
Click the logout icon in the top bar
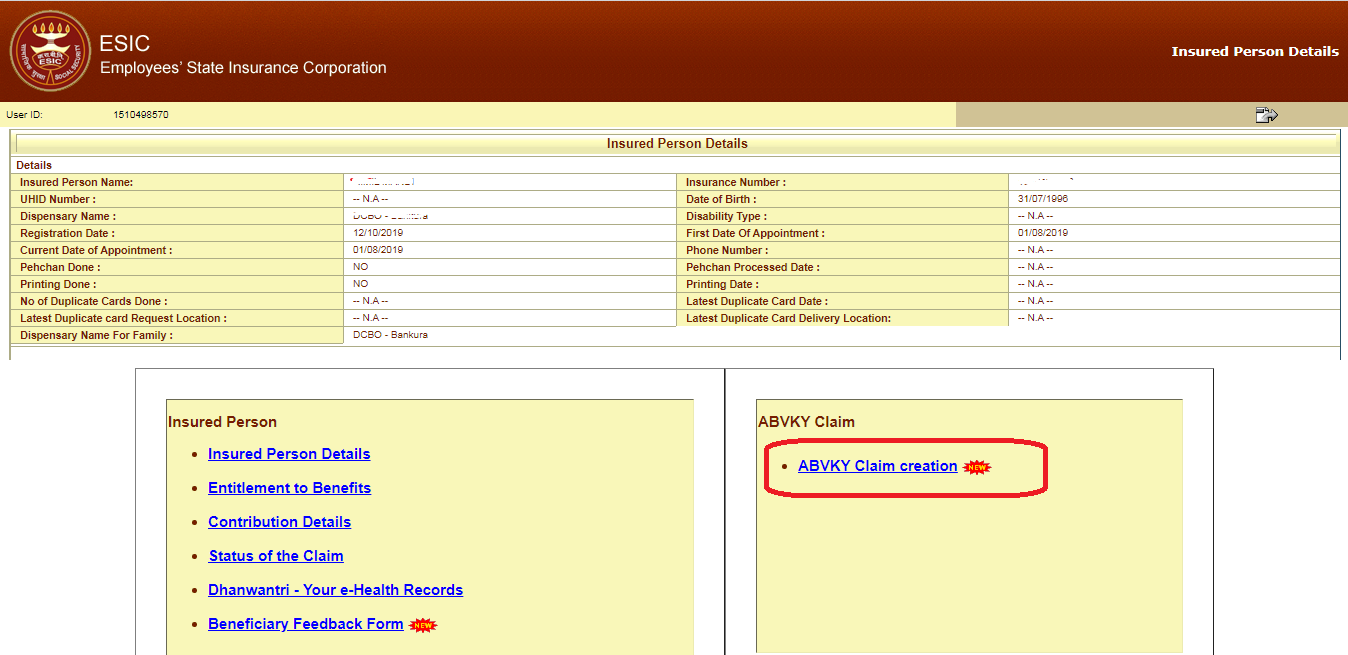1266,115
